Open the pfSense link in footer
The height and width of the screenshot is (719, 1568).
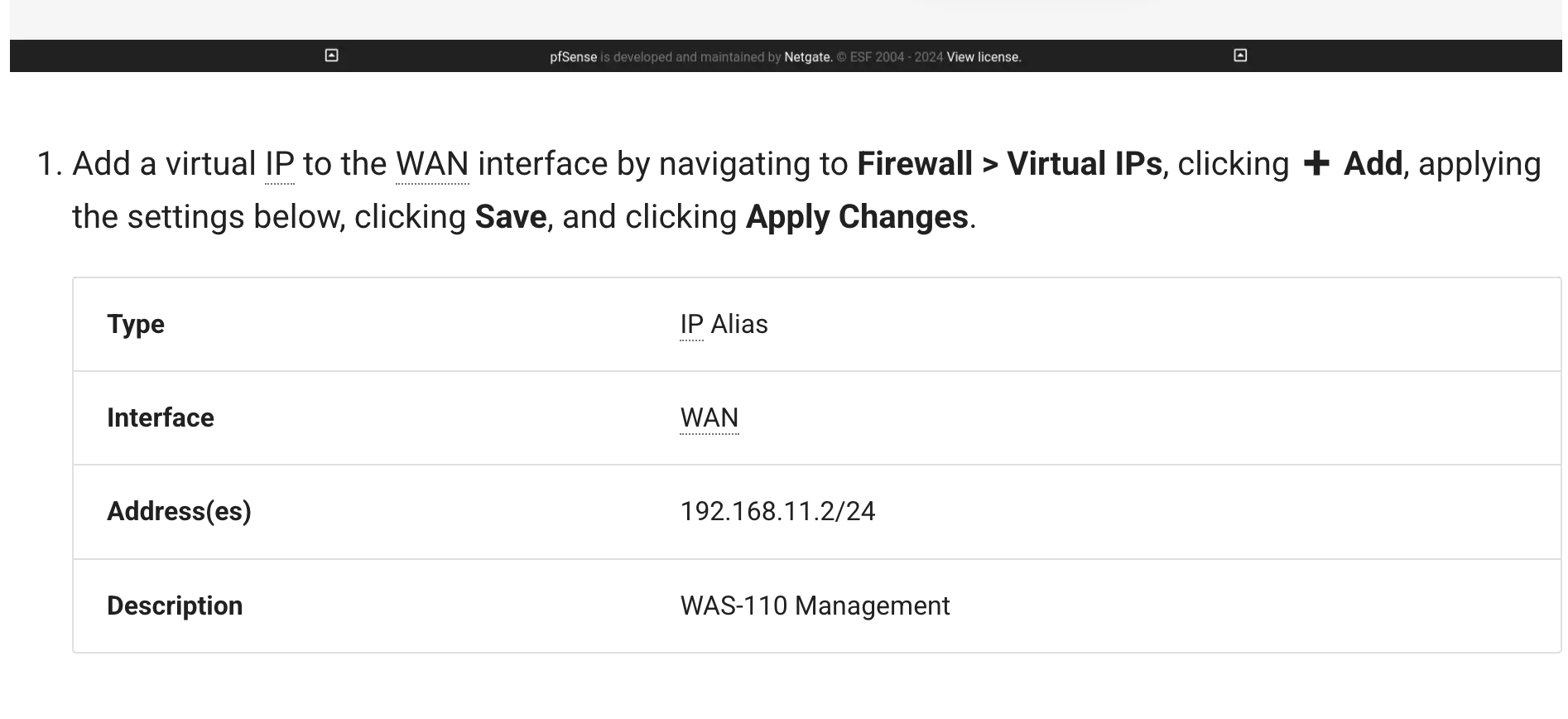[573, 57]
